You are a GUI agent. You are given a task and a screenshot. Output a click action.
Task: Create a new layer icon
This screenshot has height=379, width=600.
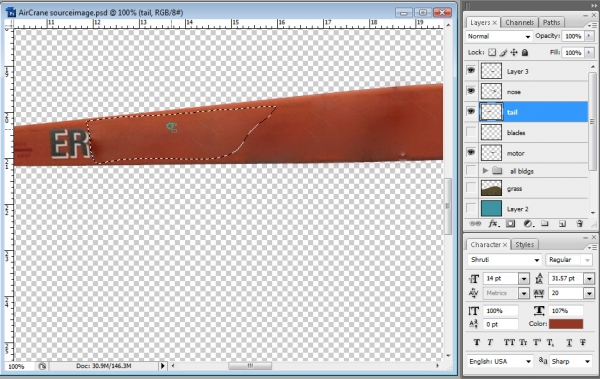pyautogui.click(x=562, y=224)
